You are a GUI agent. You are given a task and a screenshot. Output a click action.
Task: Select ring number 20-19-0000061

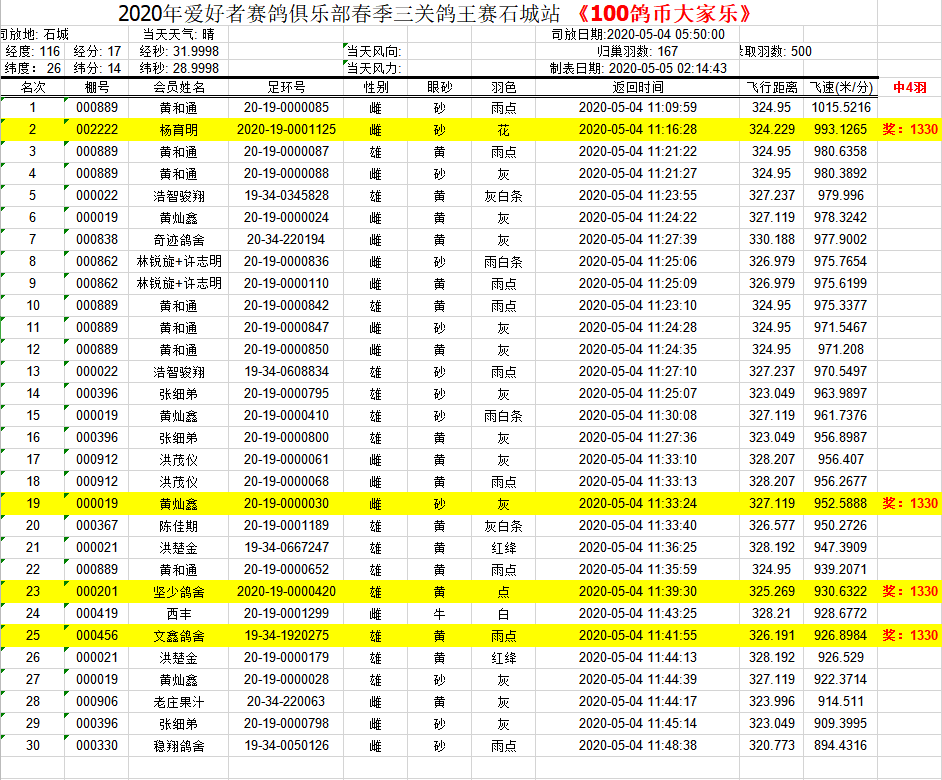coord(286,460)
